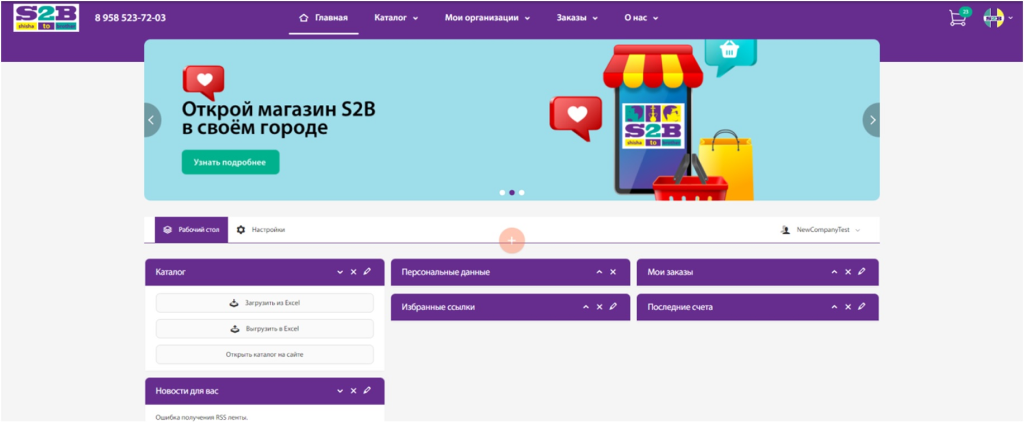Switch to the Настройки tab
This screenshot has height=423, width=1024.
click(x=261, y=230)
